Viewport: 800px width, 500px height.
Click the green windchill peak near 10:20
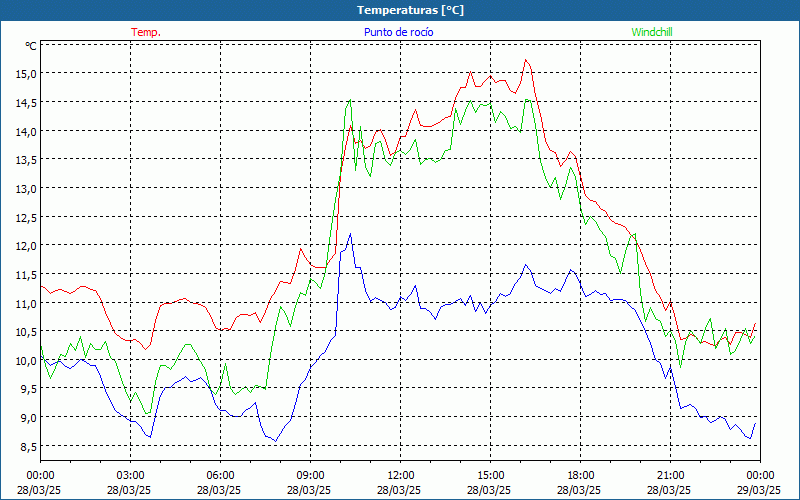point(350,100)
